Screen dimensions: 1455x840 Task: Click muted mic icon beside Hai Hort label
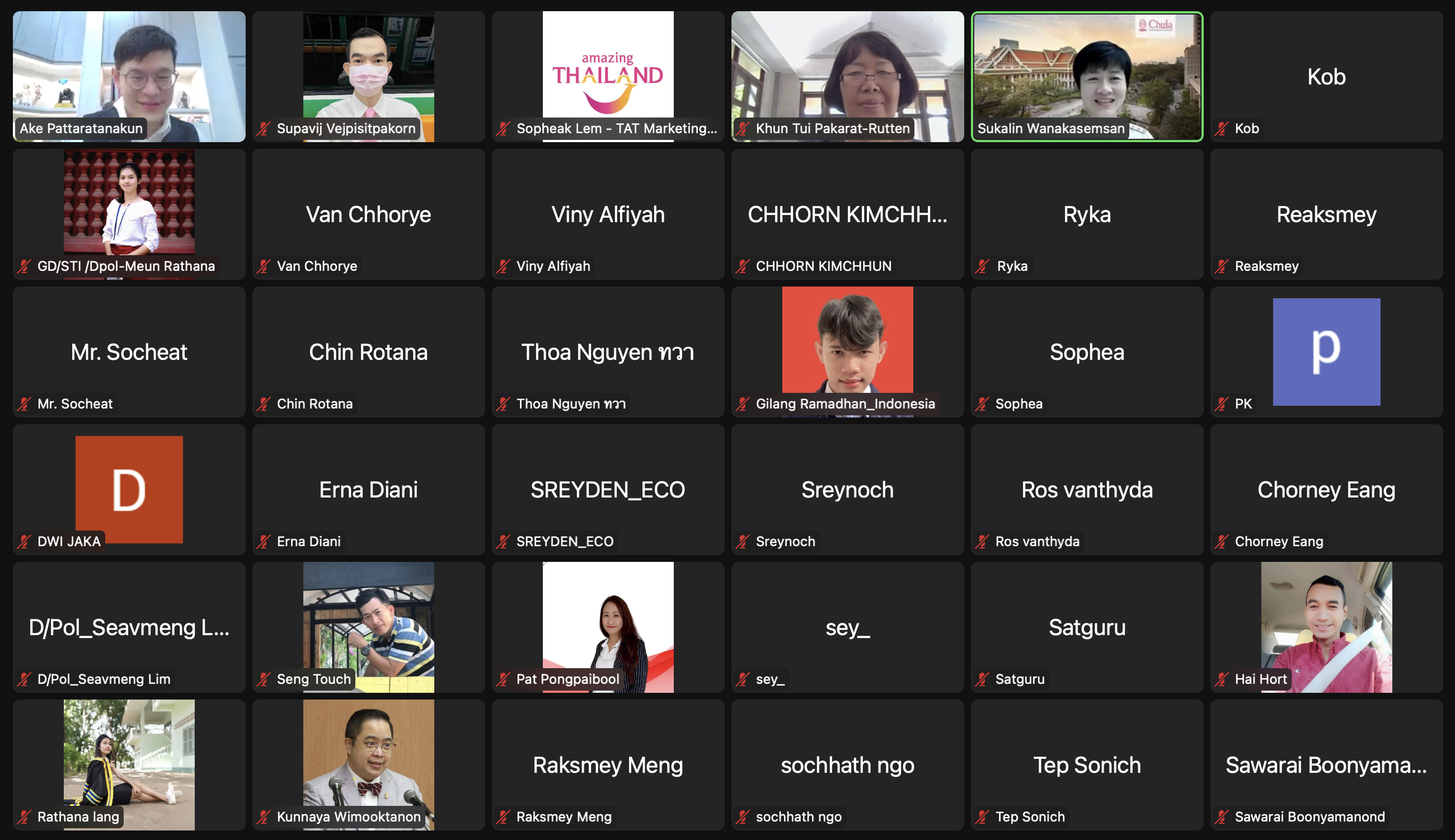pos(1221,679)
